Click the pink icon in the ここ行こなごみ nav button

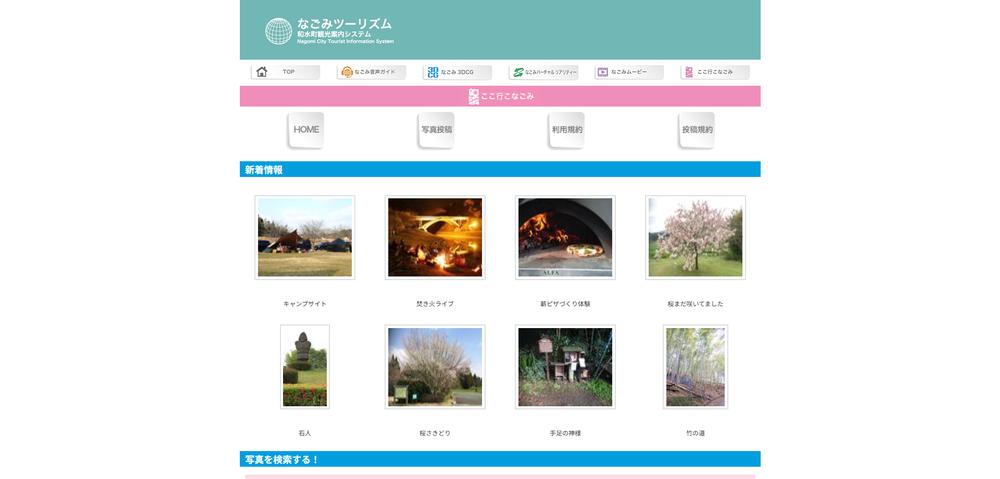click(689, 72)
